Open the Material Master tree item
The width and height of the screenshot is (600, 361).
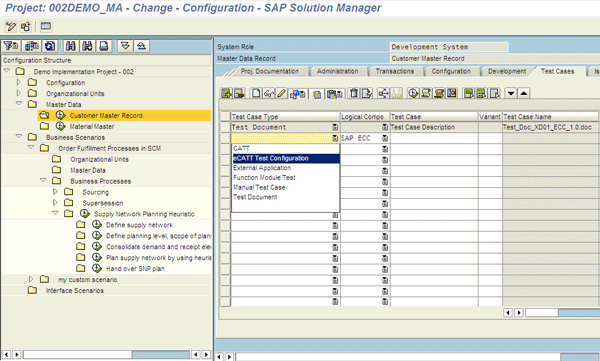[92, 126]
